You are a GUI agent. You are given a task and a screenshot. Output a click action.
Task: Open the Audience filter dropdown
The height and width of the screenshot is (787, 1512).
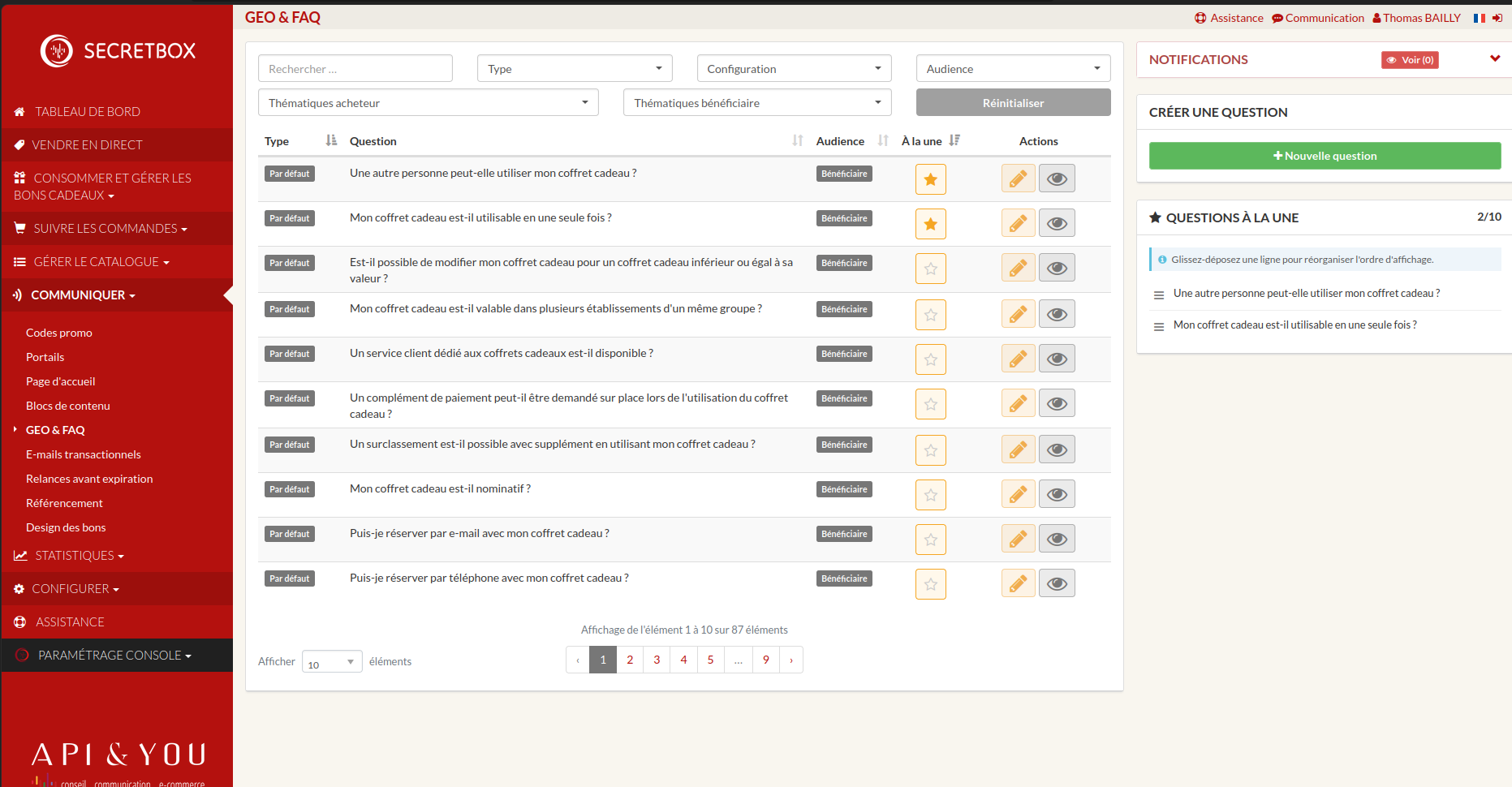[1013, 69]
